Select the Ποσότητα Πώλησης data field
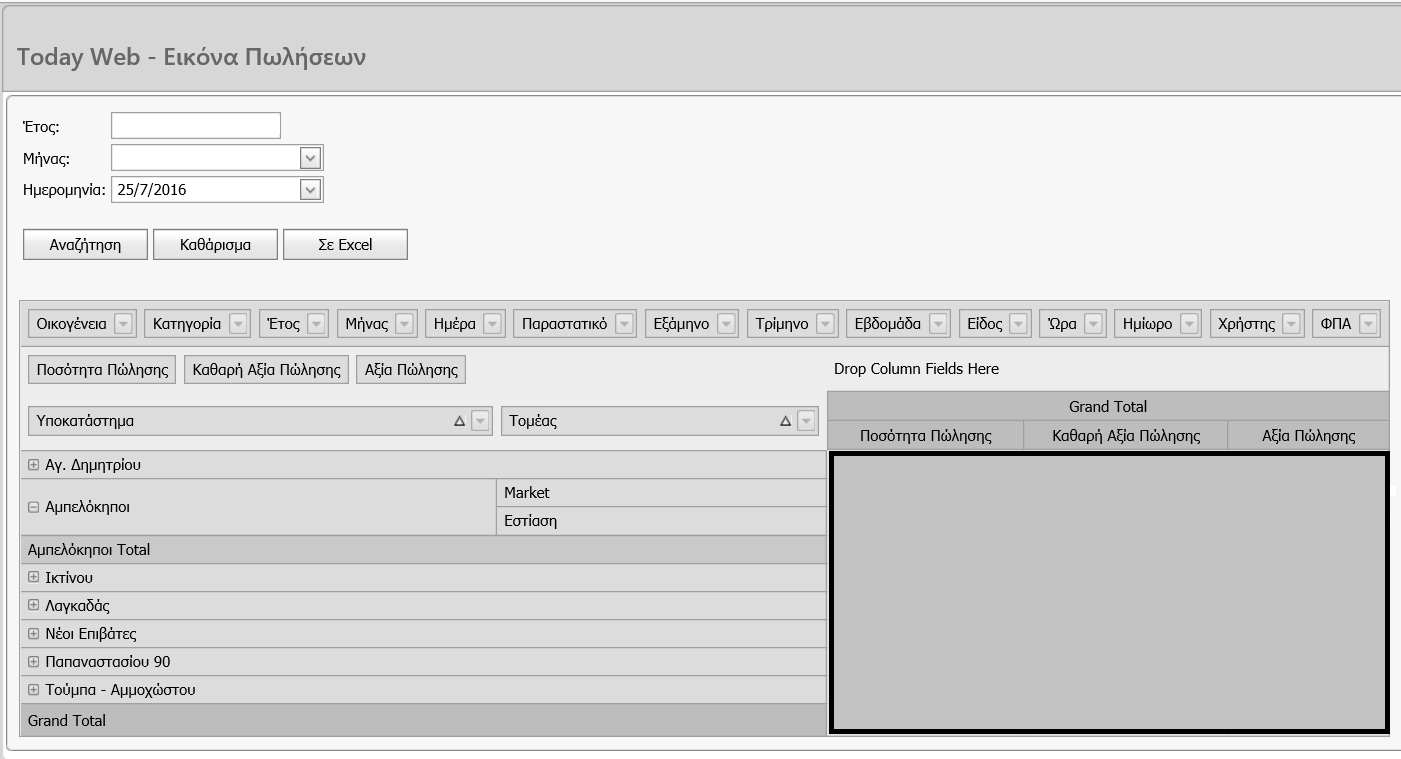 pyautogui.click(x=102, y=370)
